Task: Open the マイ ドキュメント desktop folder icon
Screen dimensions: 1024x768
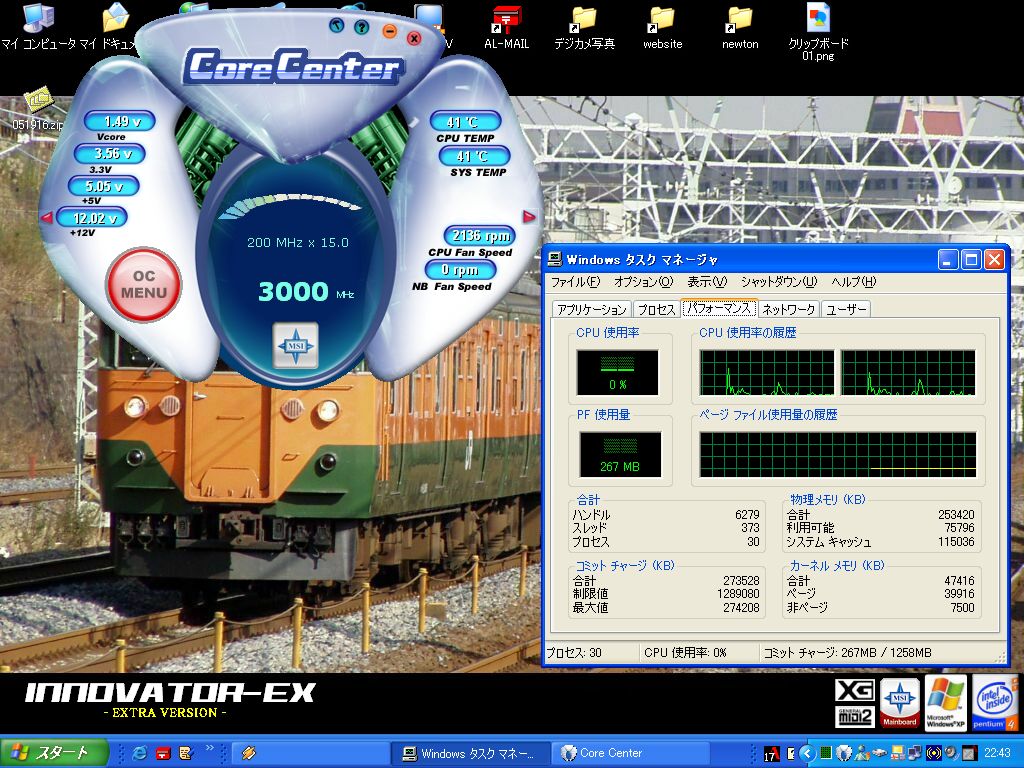Action: [x=115, y=26]
